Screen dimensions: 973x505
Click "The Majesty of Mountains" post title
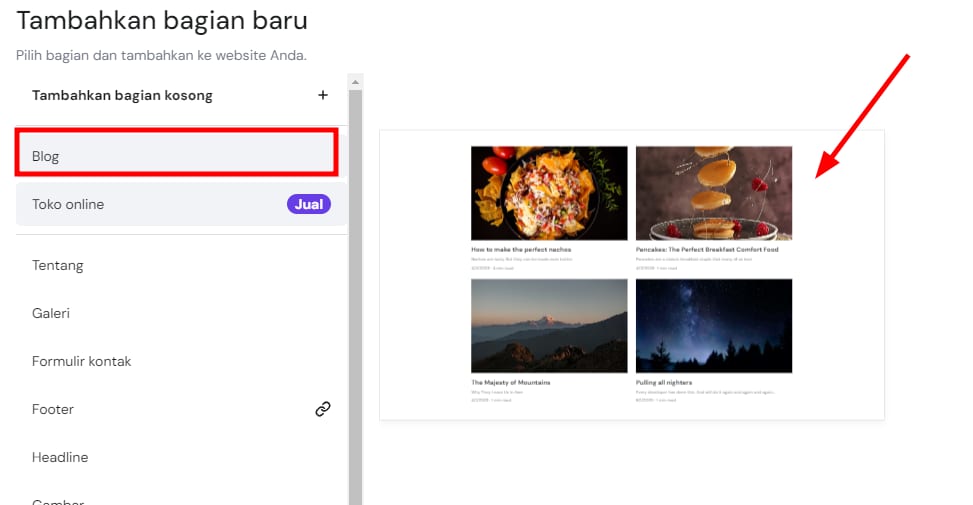click(511, 382)
